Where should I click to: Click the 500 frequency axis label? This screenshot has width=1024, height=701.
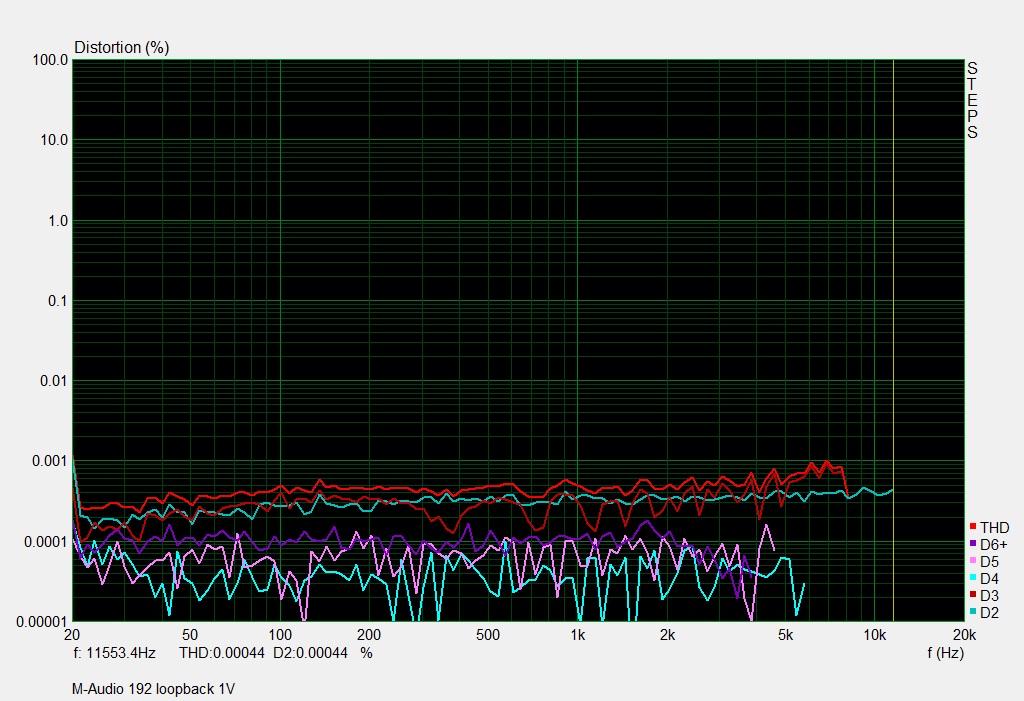pos(487,635)
